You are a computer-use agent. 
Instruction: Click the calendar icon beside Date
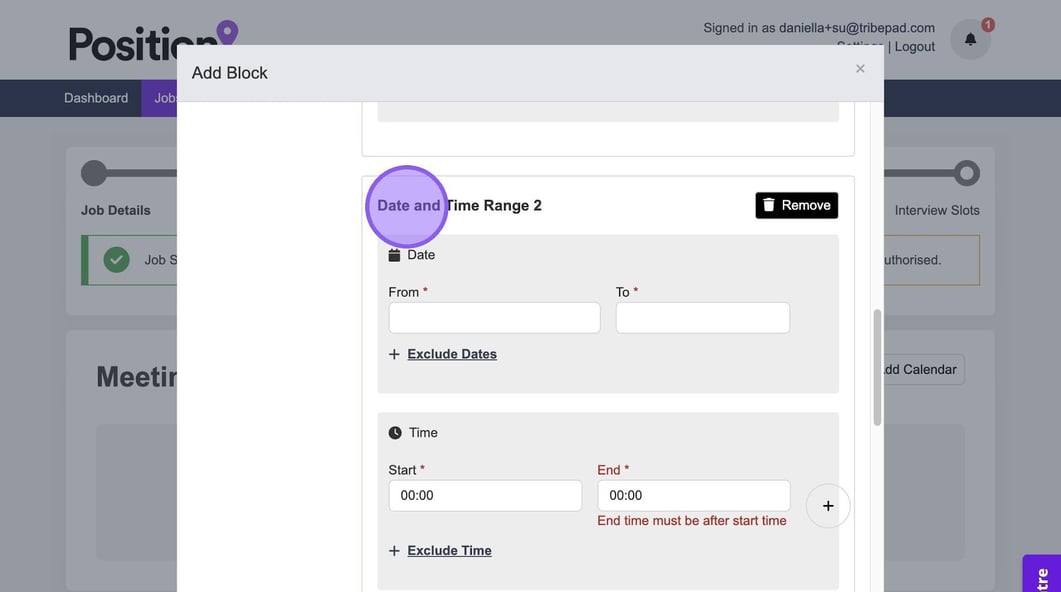[394, 255]
